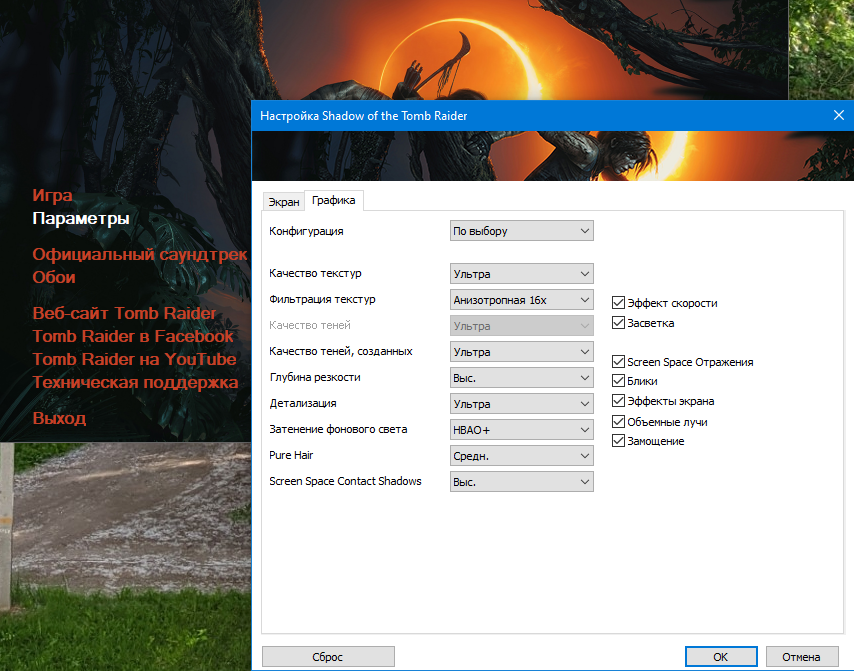Screen dimensions: 854x671
Task: Switch to the Экран tab
Action: (x=283, y=202)
